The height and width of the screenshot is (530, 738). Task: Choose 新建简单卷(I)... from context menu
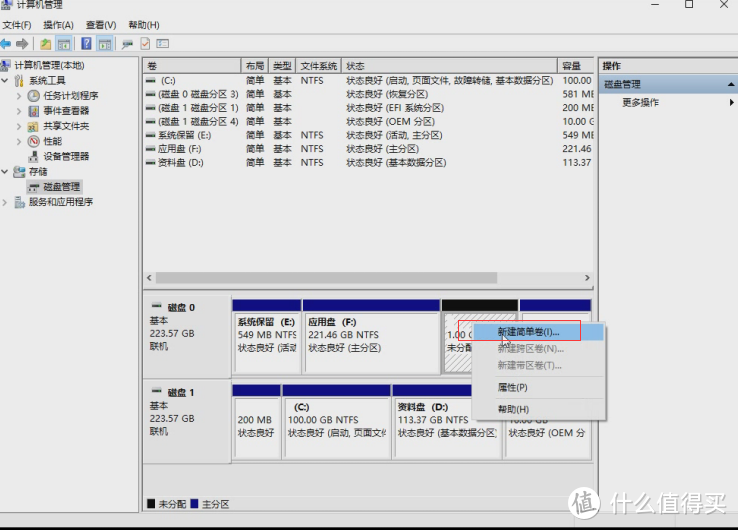point(529,331)
